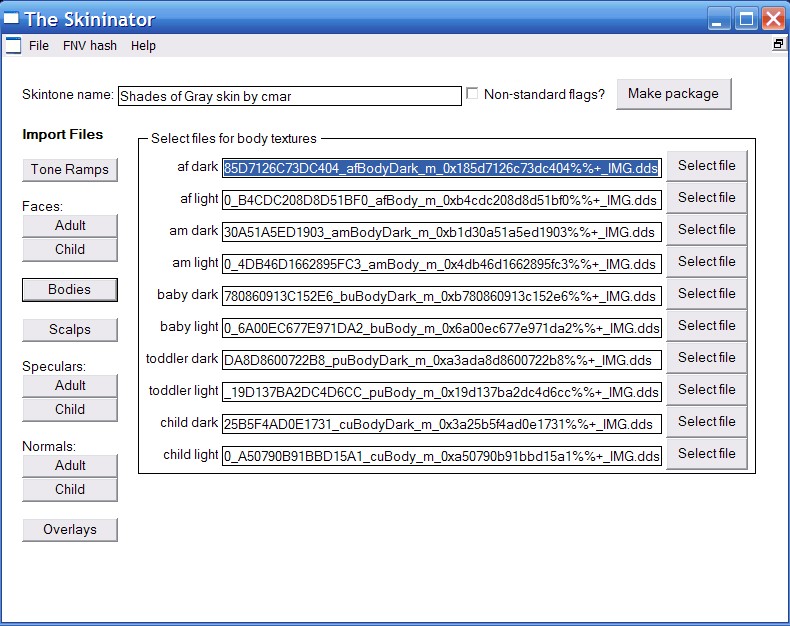Click the toddler light file path field
Screen dimensions: 790x626
pyautogui.click(x=442, y=392)
